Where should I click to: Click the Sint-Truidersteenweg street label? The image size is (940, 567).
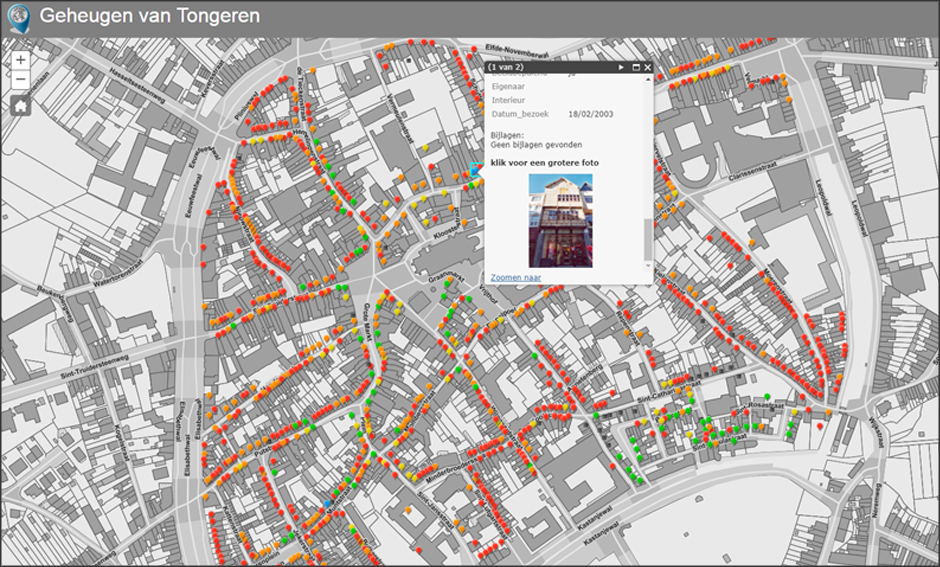point(95,366)
